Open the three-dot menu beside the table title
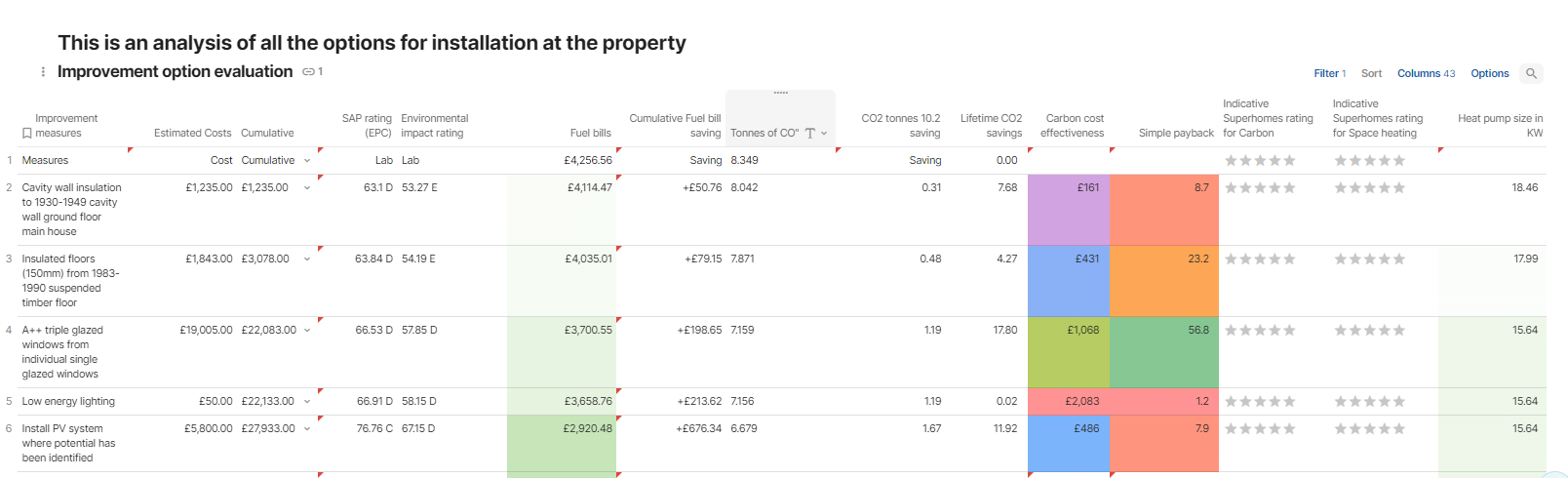The width and height of the screenshot is (1568, 478). (x=43, y=72)
